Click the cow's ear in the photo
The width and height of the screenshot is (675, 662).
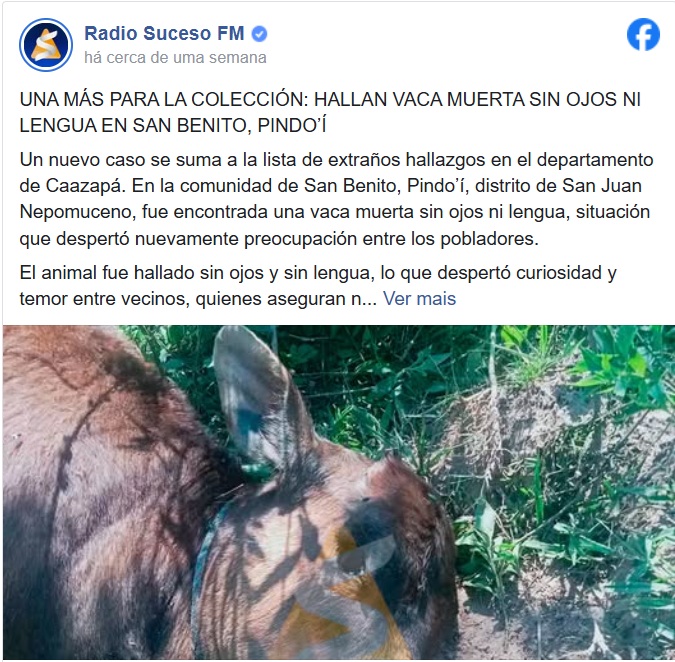click(x=258, y=396)
